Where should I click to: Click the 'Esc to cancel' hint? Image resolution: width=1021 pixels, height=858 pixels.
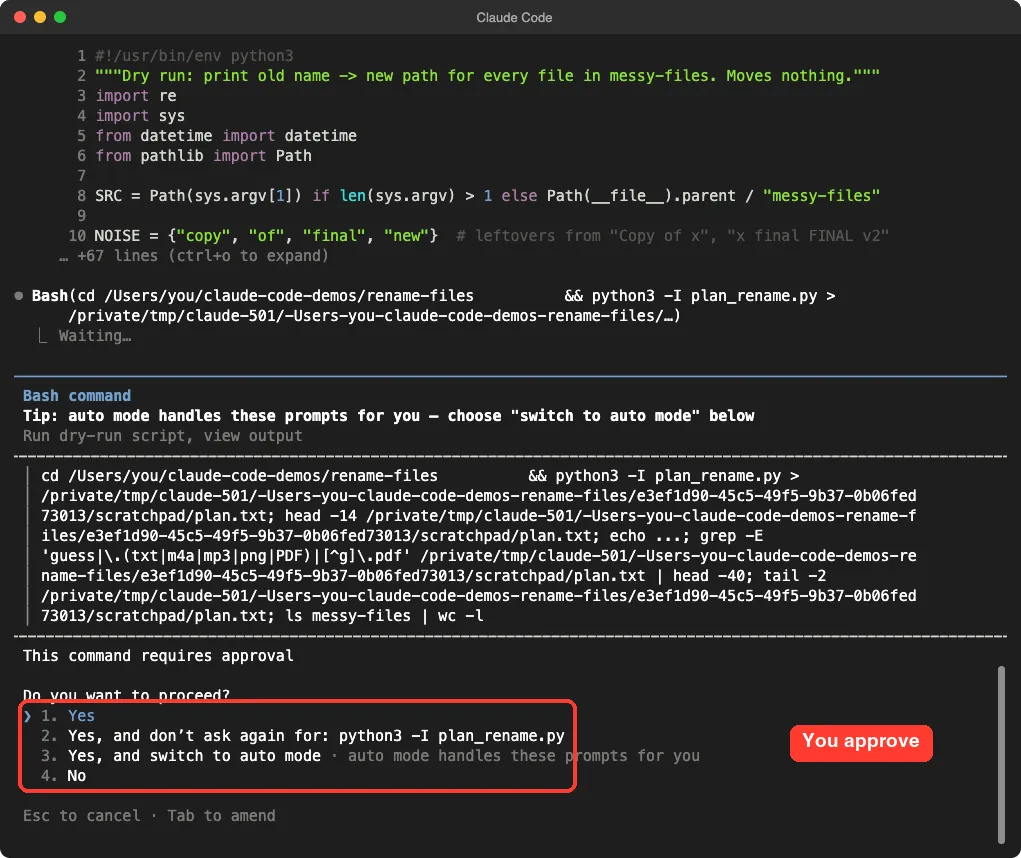[81, 816]
